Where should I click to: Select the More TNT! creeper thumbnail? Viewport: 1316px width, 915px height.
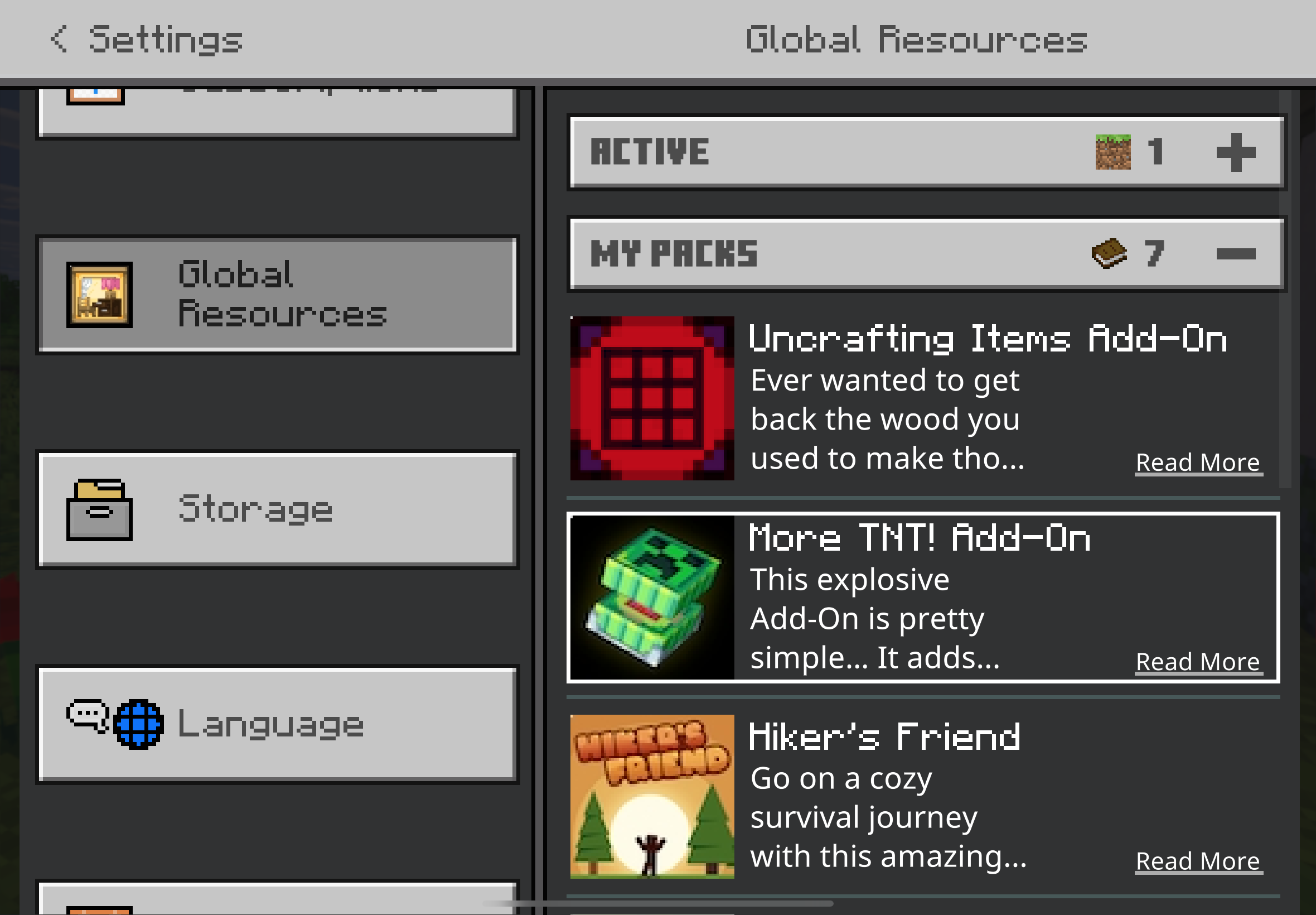tap(652, 598)
